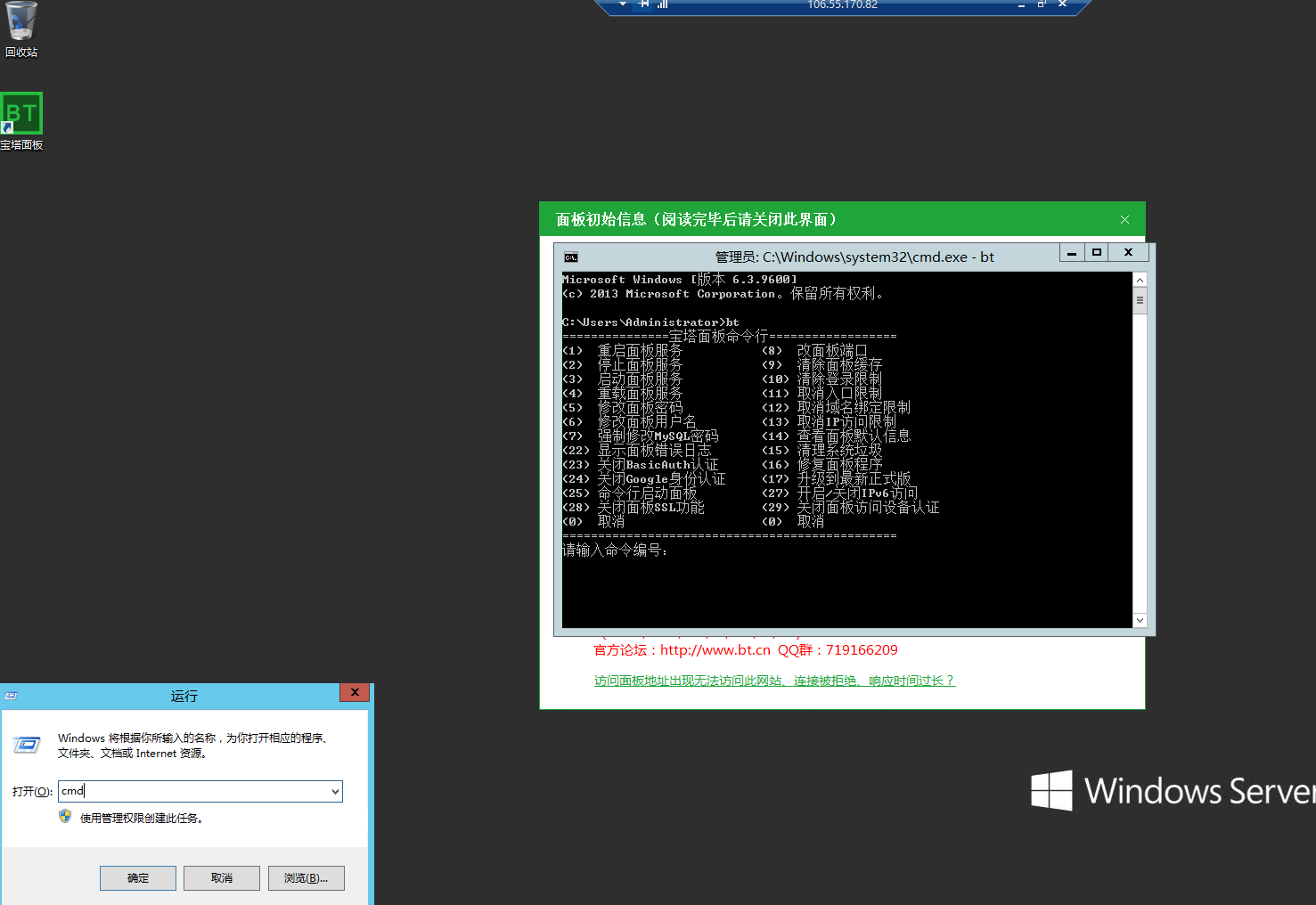Close the remote desktop connection bar session
This screenshot has height=905, width=1316.
(x=1062, y=4)
